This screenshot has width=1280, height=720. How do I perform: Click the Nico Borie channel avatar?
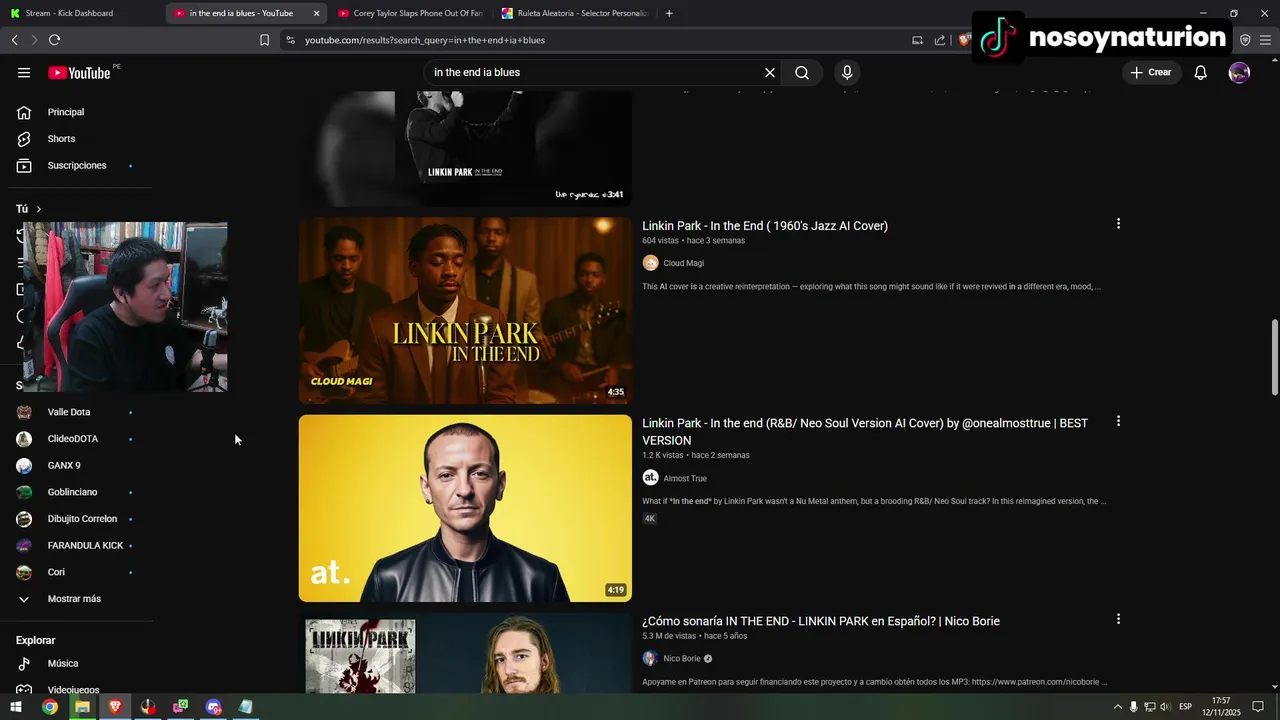650,658
